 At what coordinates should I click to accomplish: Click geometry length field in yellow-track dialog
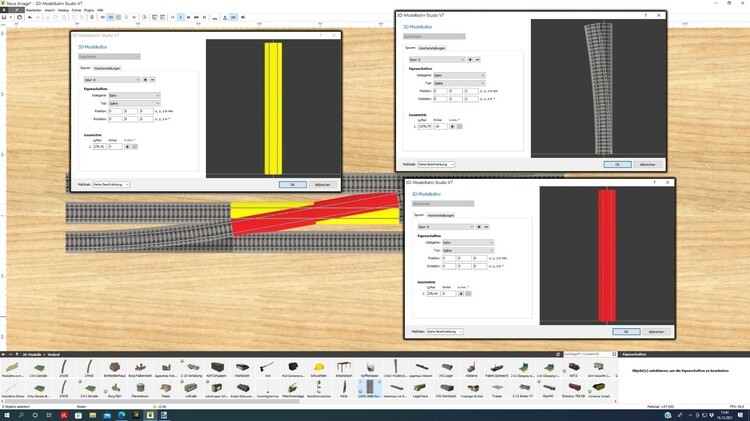click(x=99, y=146)
